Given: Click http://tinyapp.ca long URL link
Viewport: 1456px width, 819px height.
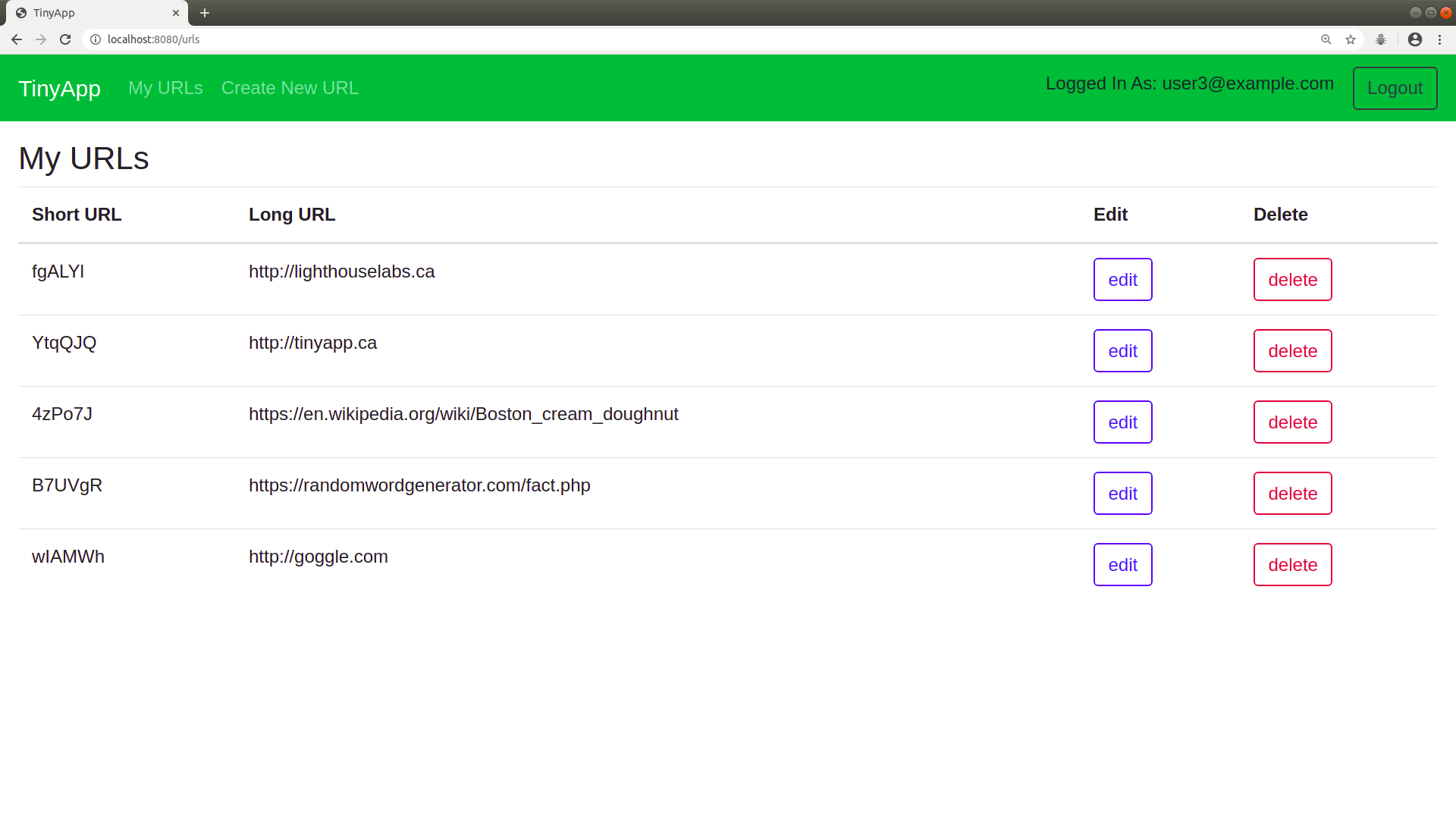Looking at the screenshot, I should coord(313,343).
